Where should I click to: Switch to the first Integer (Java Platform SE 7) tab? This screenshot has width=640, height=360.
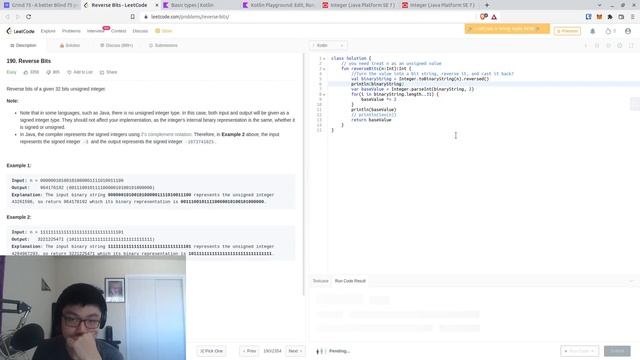pos(359,5)
